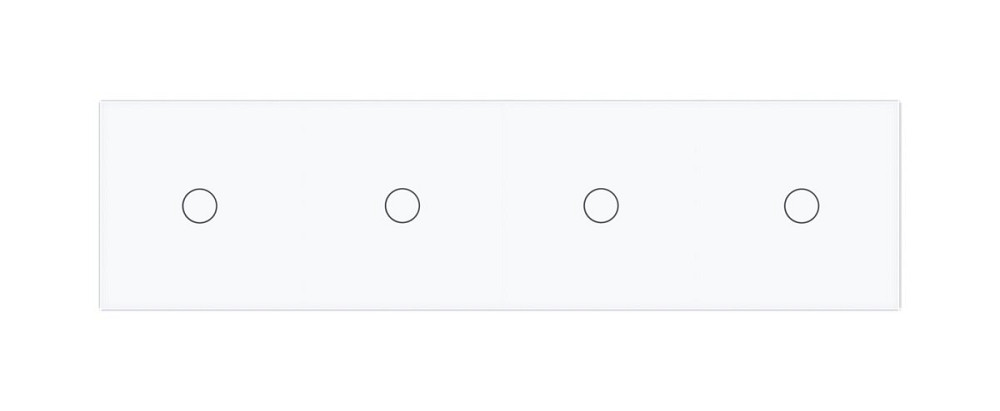
Task: Turn off the first touch sensor ring
Action: click(x=200, y=205)
